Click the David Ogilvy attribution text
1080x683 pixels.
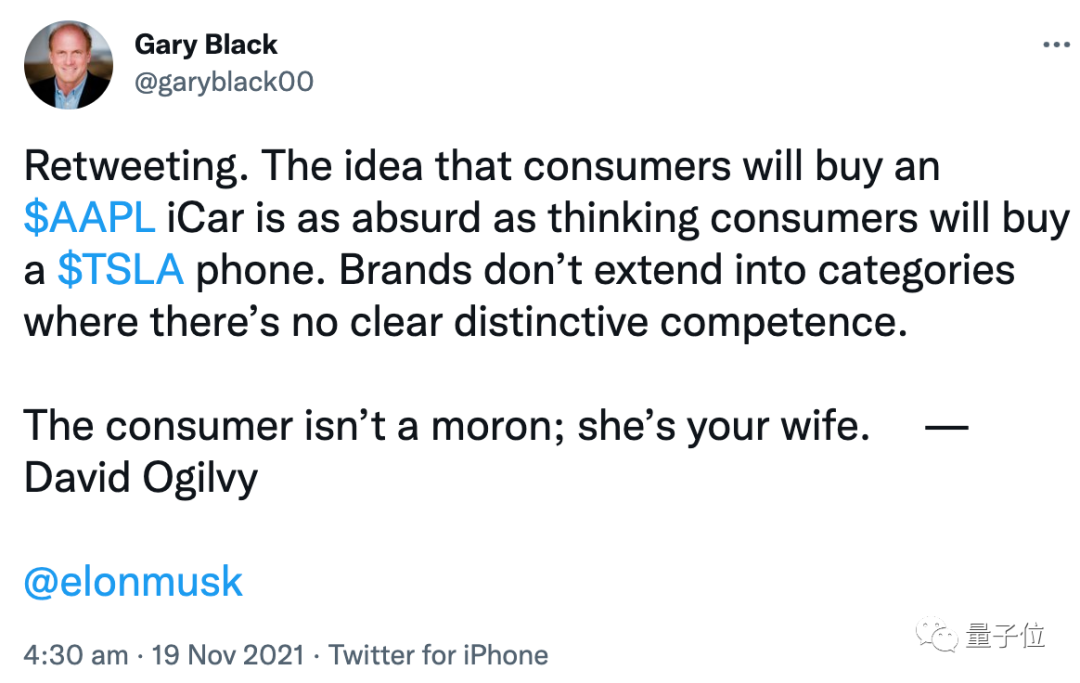tap(140, 477)
